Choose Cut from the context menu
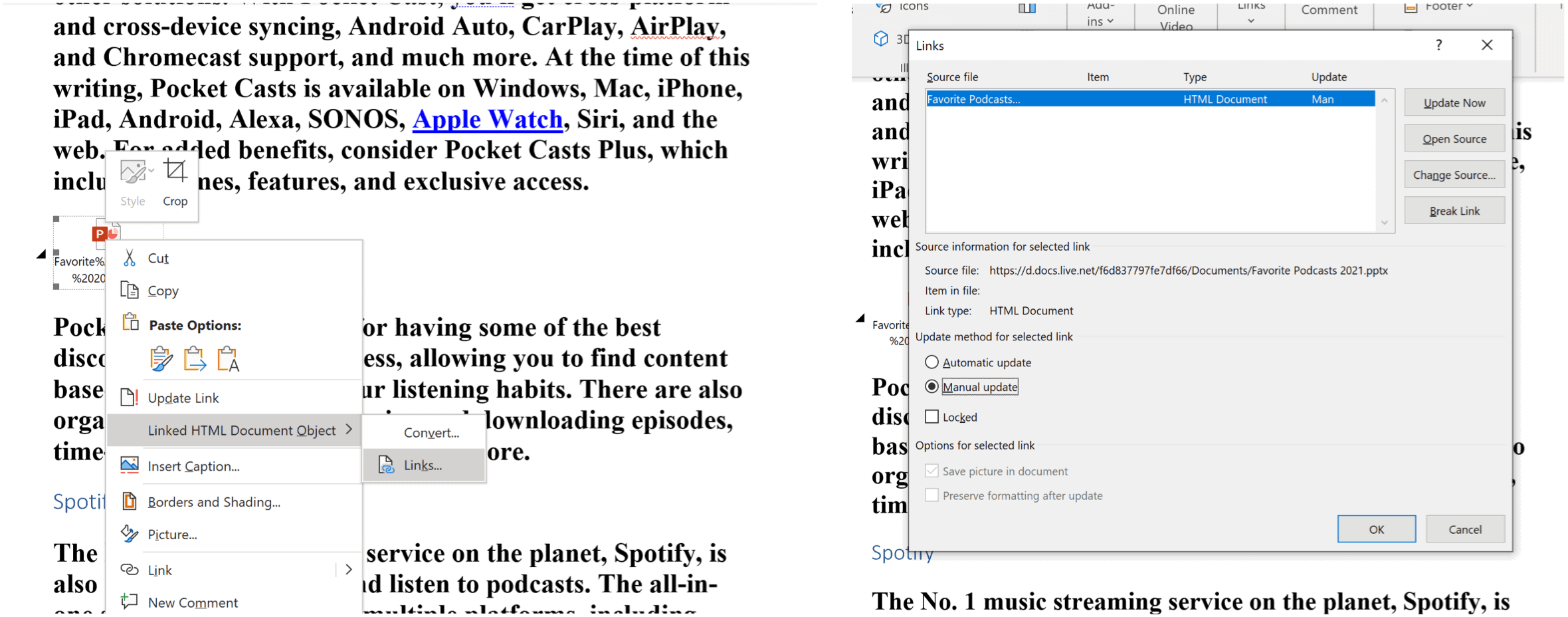 158,258
